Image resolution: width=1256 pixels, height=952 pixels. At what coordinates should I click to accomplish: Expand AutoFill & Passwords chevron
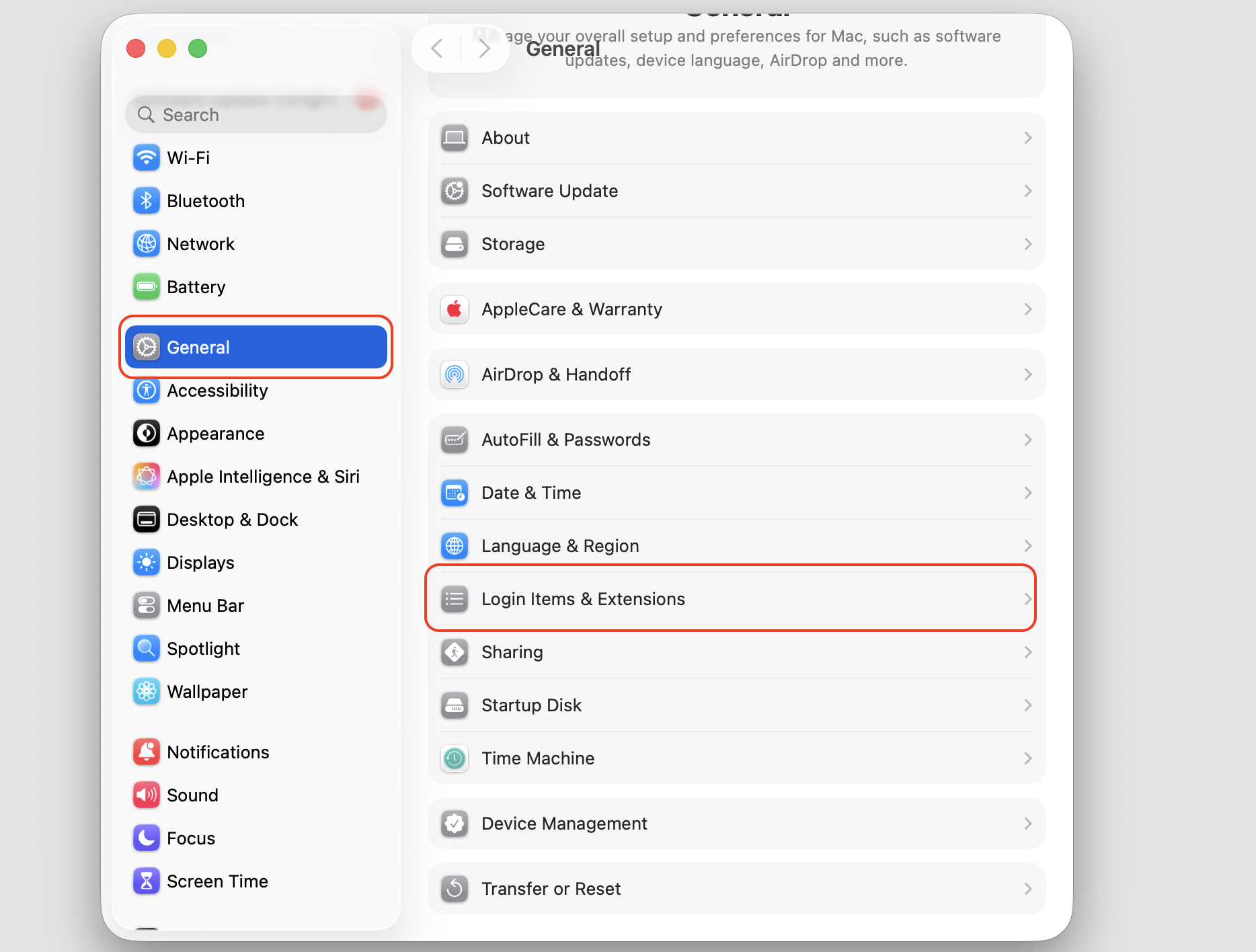(x=1027, y=440)
